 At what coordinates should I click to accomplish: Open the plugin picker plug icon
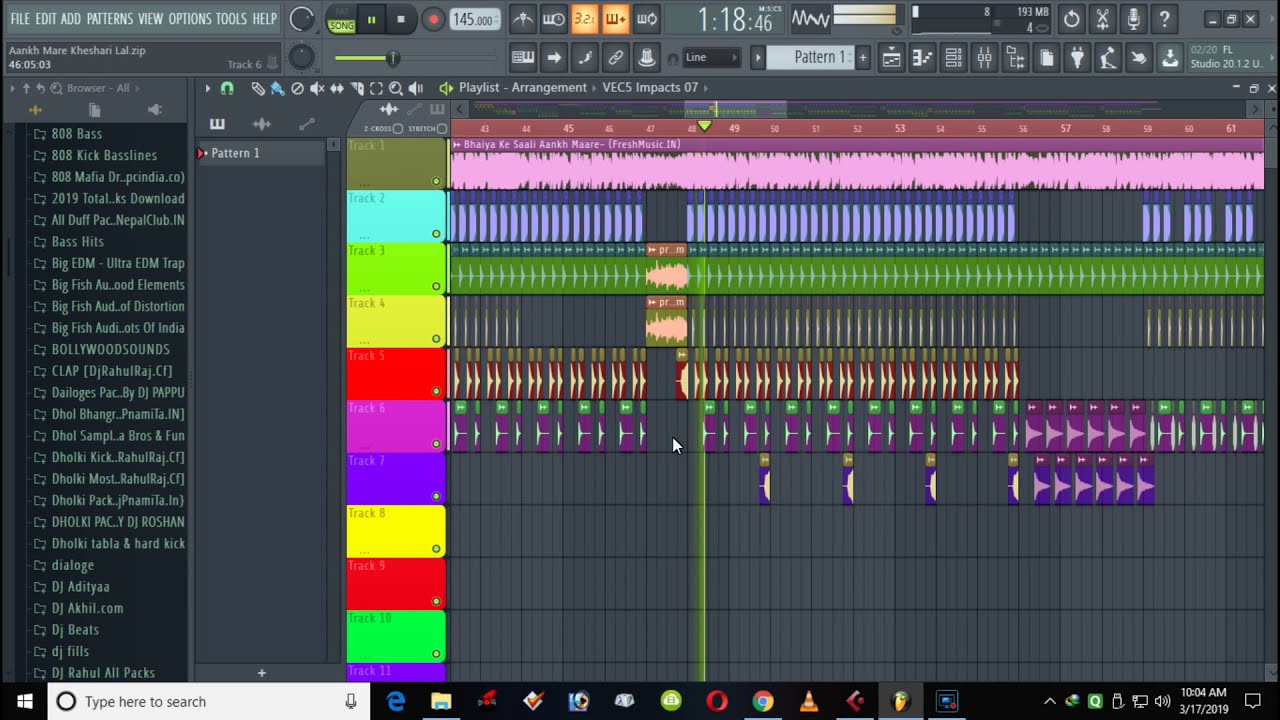(x=1077, y=58)
